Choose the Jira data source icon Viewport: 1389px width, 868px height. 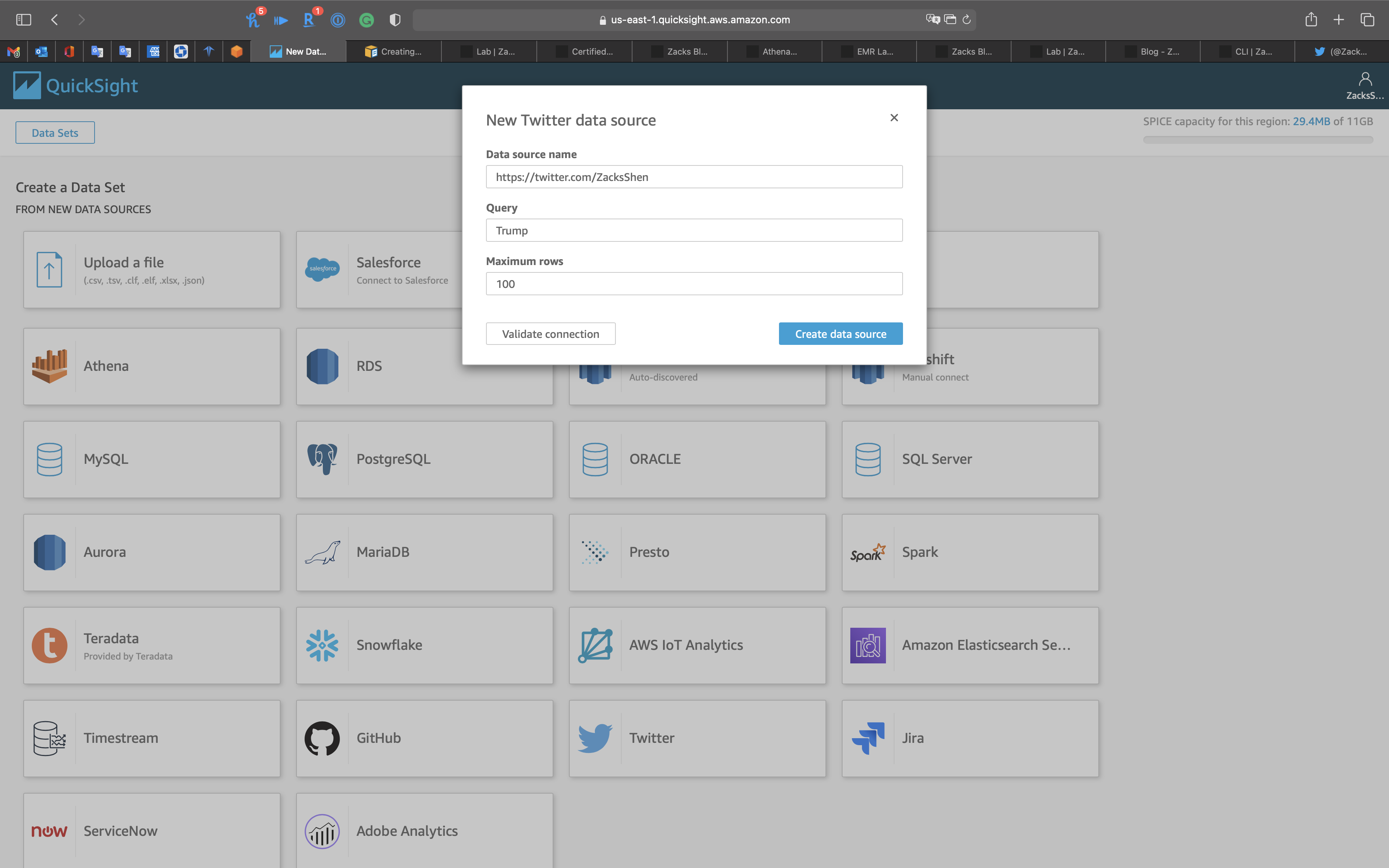[x=867, y=738]
